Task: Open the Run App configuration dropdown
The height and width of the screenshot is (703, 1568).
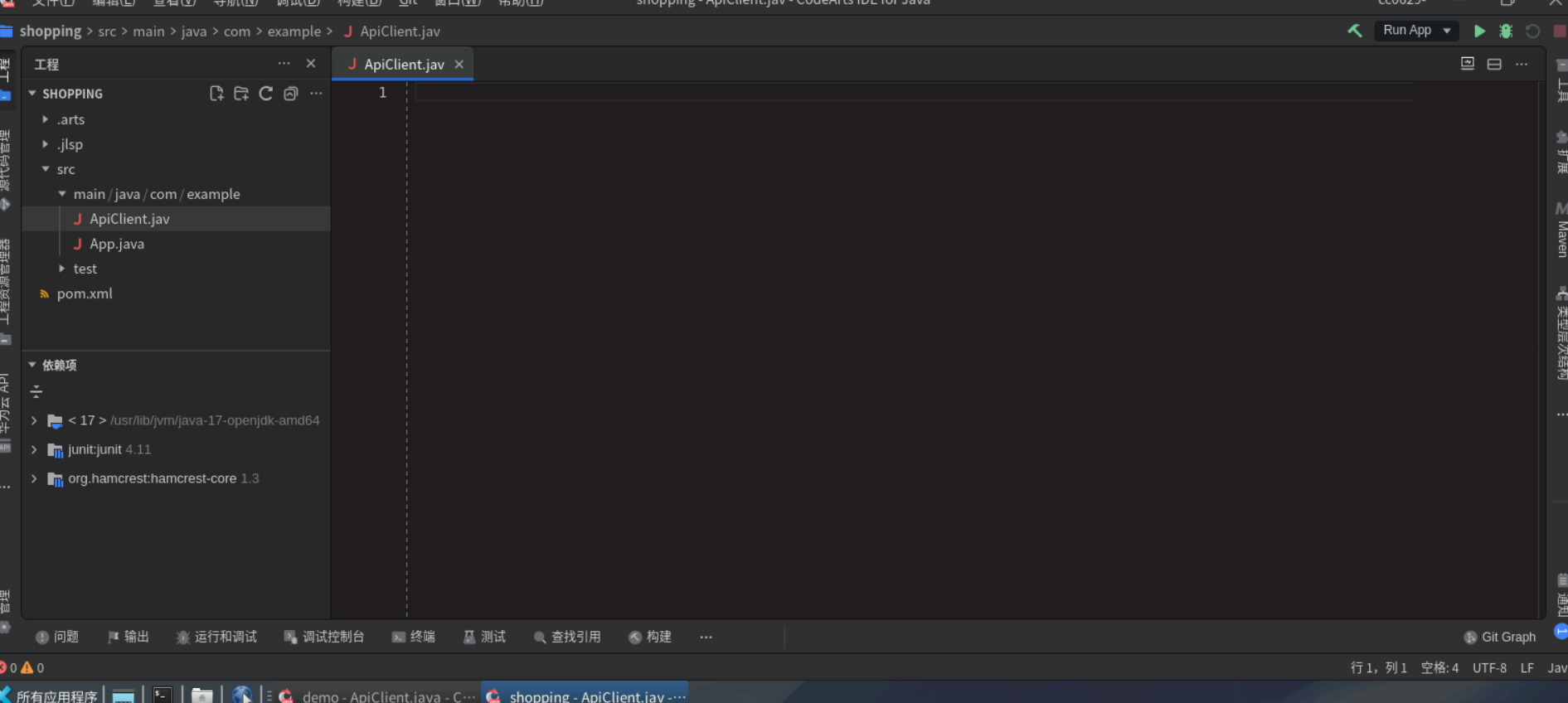Action: click(x=1417, y=31)
